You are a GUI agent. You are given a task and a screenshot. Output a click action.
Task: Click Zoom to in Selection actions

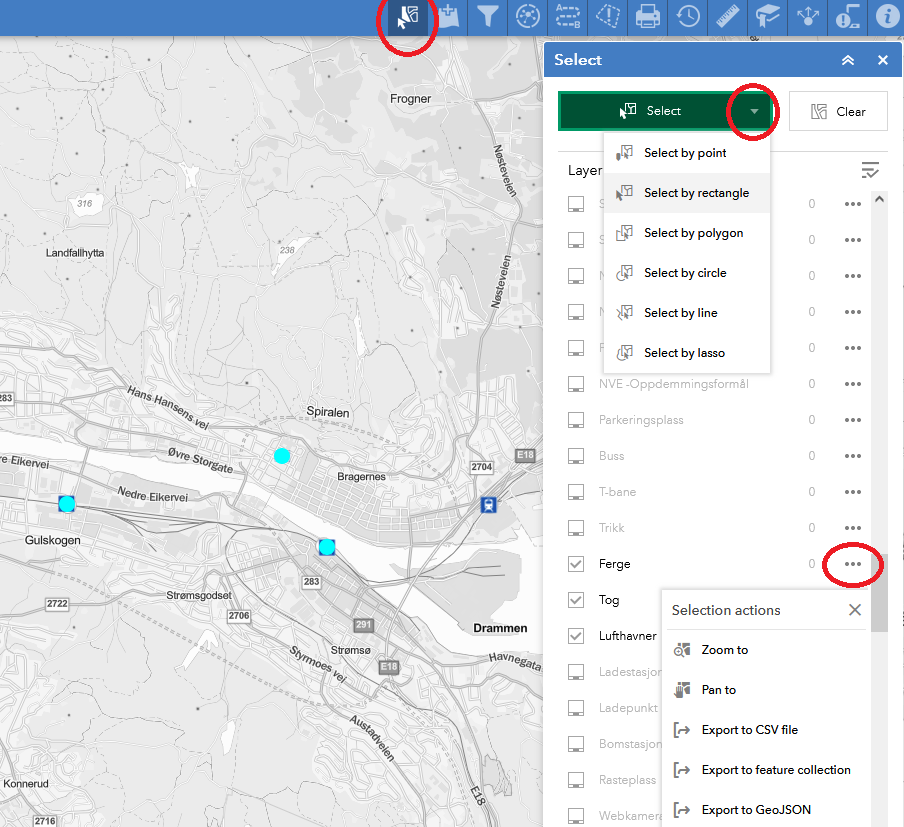point(725,650)
